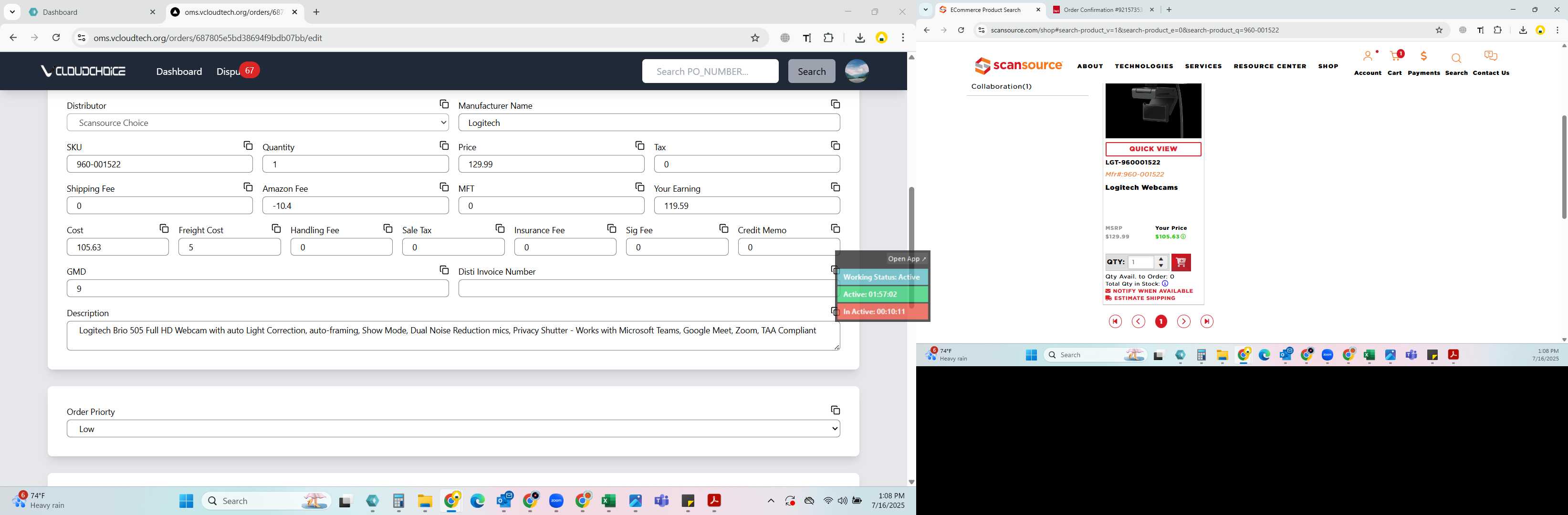1568x515 pixels.
Task: Copy the Shipping Fee value
Action: [x=248, y=186]
